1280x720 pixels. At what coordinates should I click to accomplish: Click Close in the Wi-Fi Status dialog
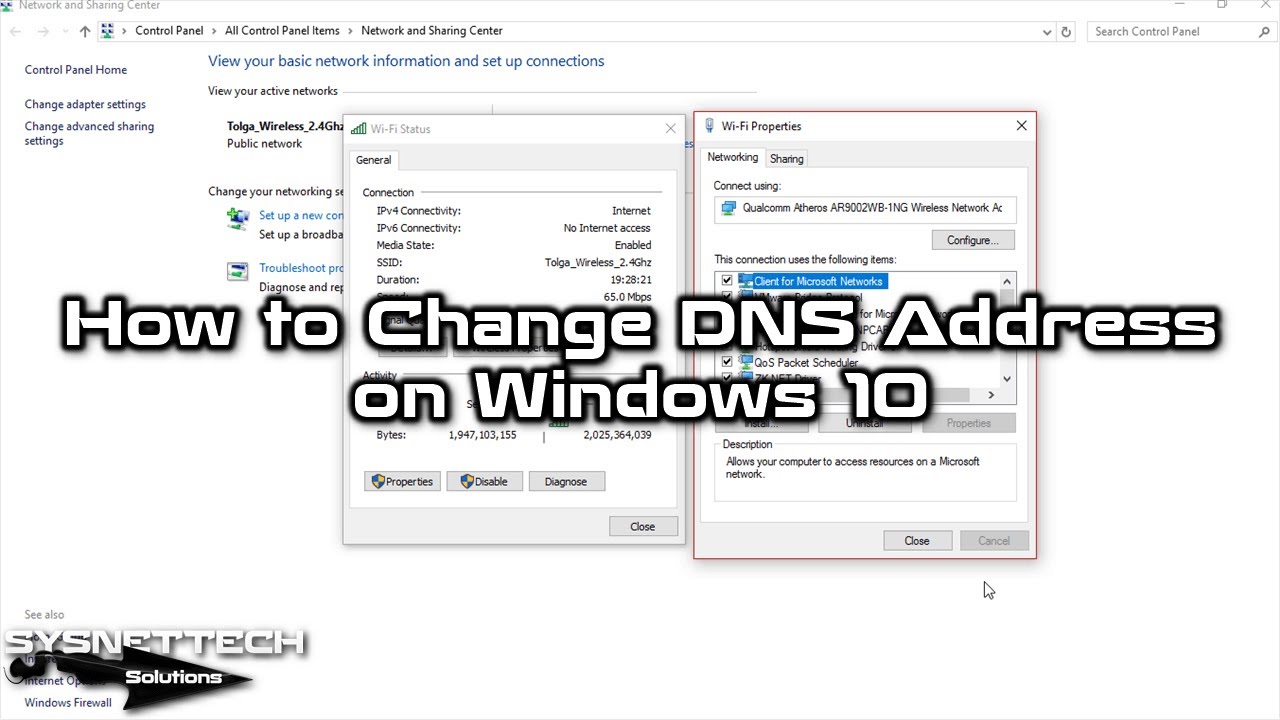click(643, 526)
